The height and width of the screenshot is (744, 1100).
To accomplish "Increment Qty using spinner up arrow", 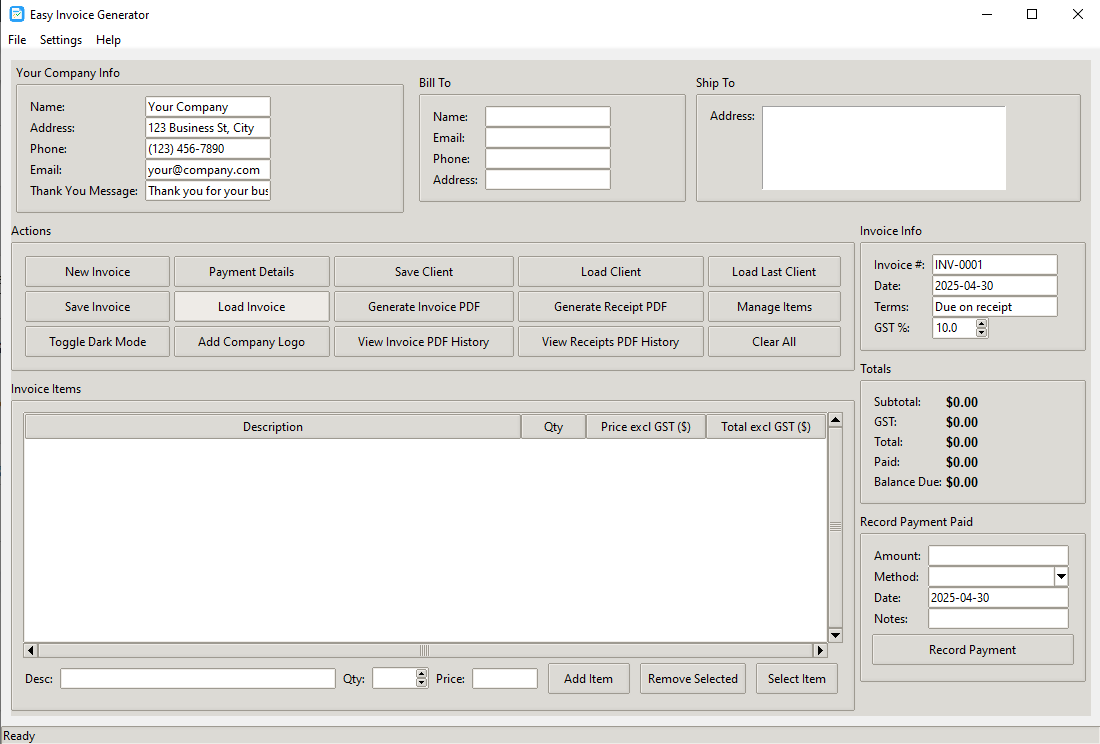I will (421, 674).
